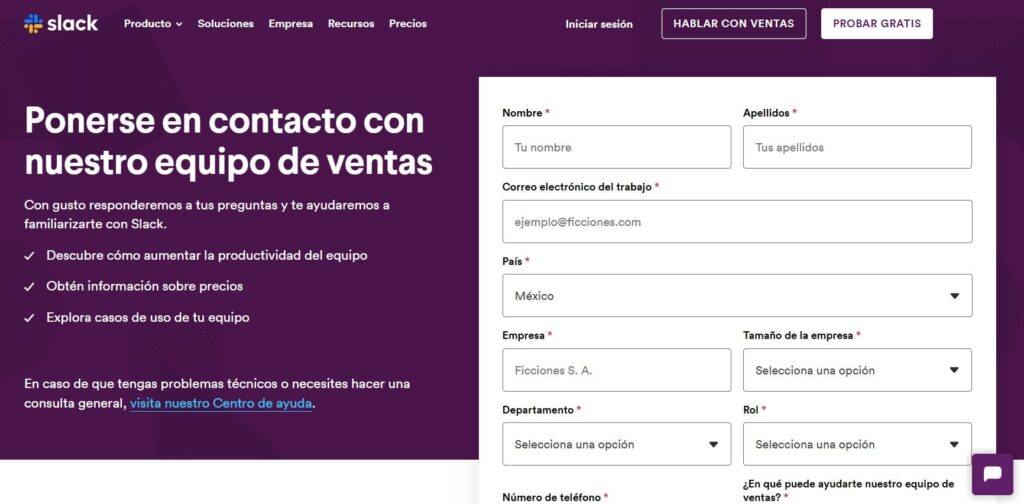Screen dimensions: 1024x504
Task: Focus the Nombre input field
Action: (x=616, y=147)
